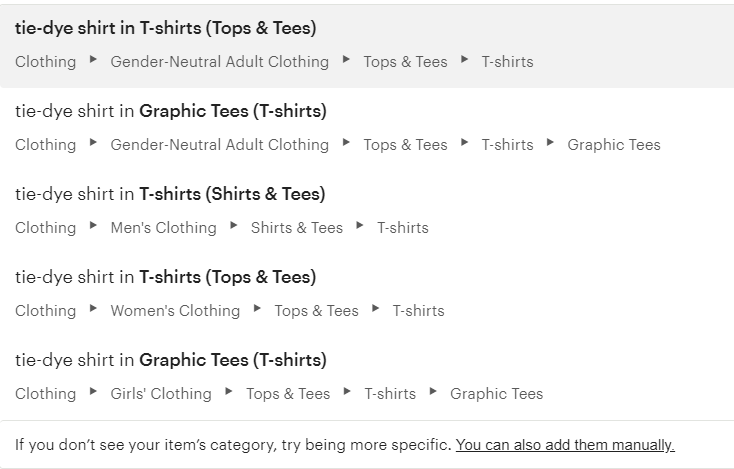Choose the Girls' Clothing Graphic Tees suggestion title
The width and height of the screenshot is (734, 469).
[170, 360]
